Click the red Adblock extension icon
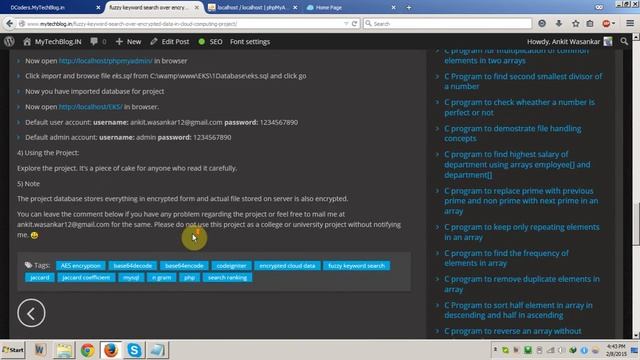This screenshot has width=640, height=360. [x=606, y=24]
